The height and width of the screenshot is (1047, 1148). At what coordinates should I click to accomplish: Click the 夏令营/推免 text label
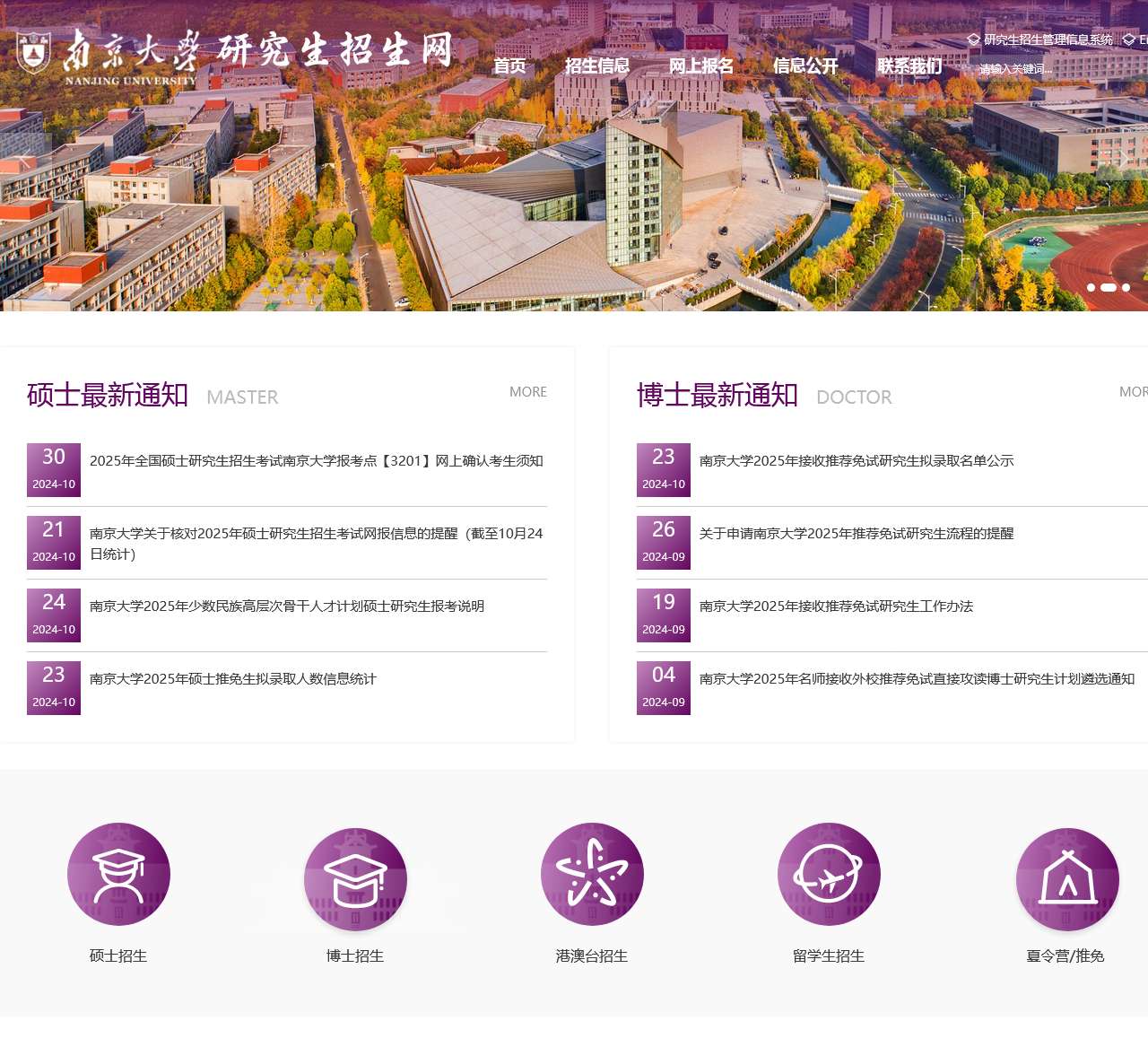tap(1065, 955)
